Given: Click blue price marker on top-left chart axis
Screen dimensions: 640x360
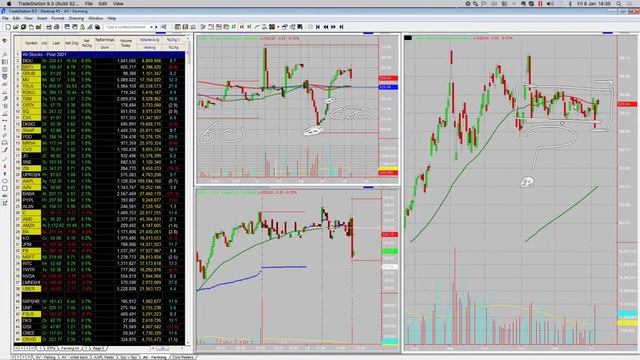Looking at the screenshot, I should pyautogui.click(x=388, y=87).
